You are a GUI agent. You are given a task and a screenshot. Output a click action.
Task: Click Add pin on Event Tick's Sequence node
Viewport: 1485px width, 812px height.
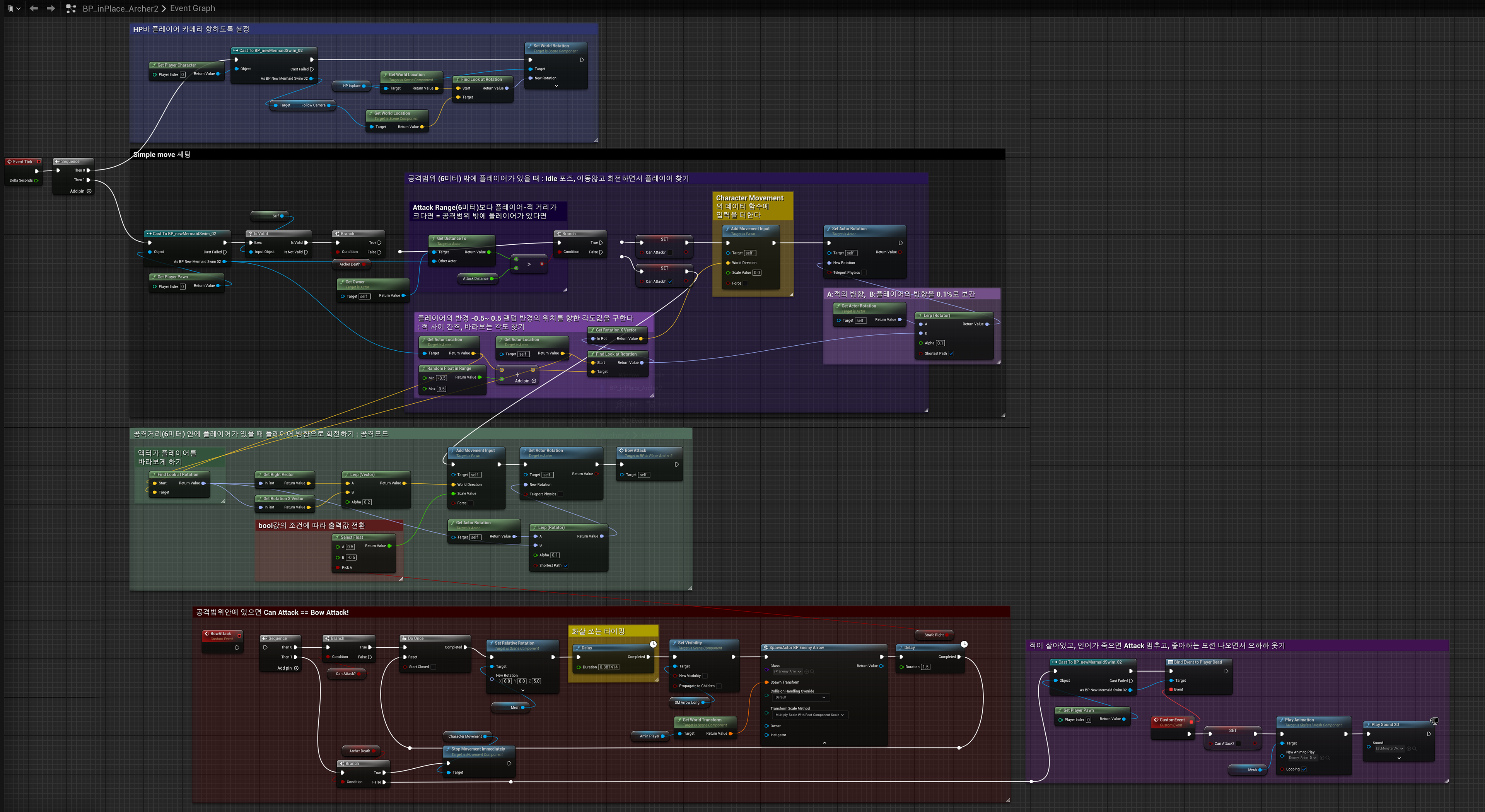81,191
